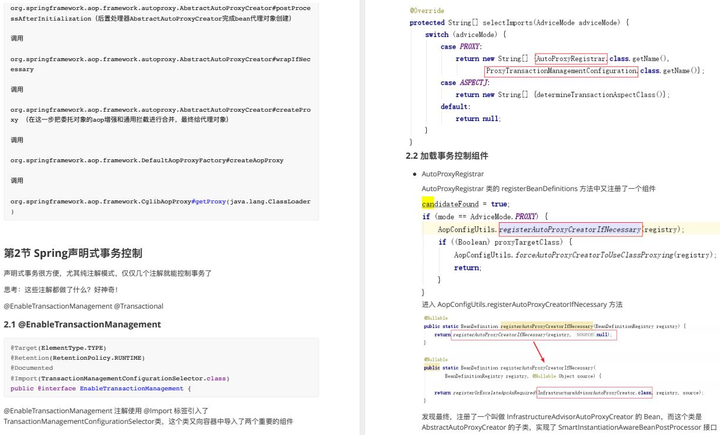
Task: Click the @Retention(RetentionPolicy.RUNTIME) annotation line
Action: pos(78,358)
